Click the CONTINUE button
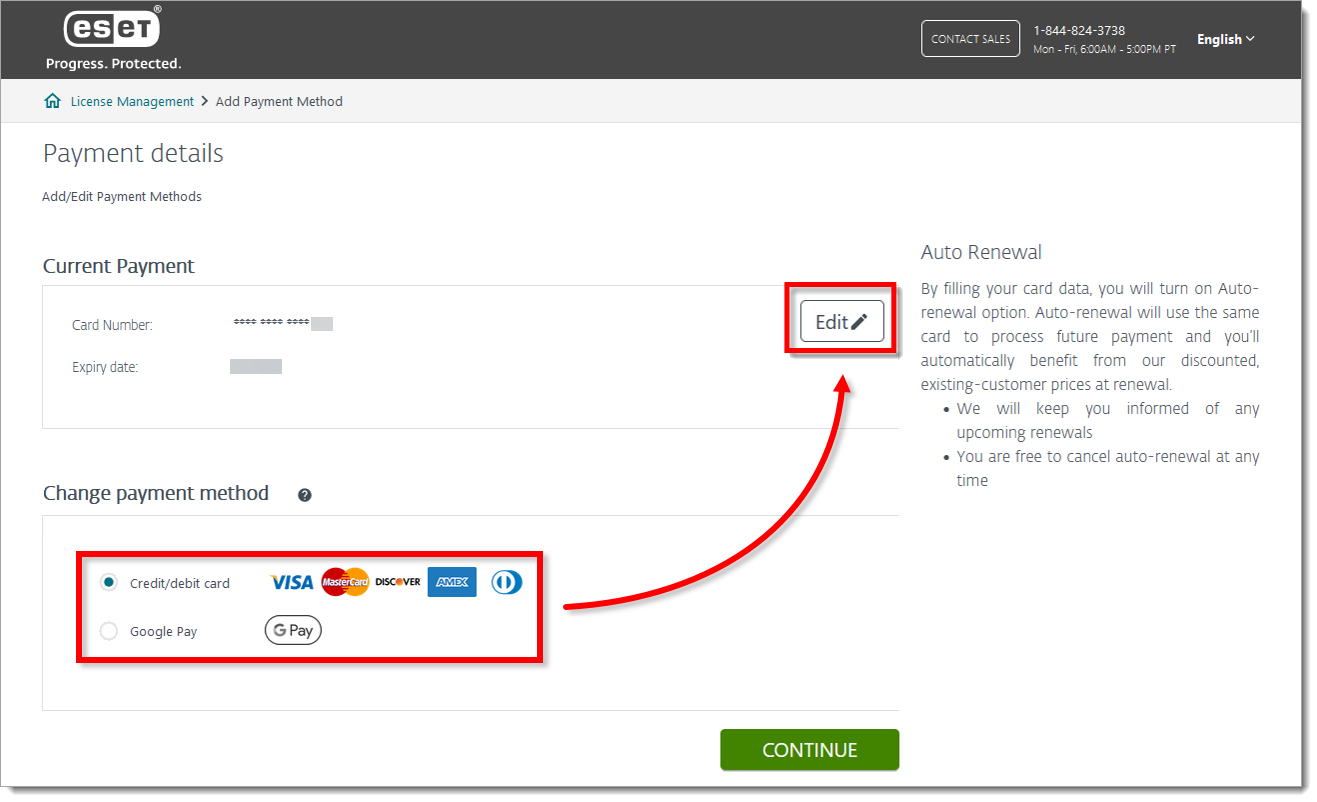Screen dimensions: 1317x802 [809, 749]
